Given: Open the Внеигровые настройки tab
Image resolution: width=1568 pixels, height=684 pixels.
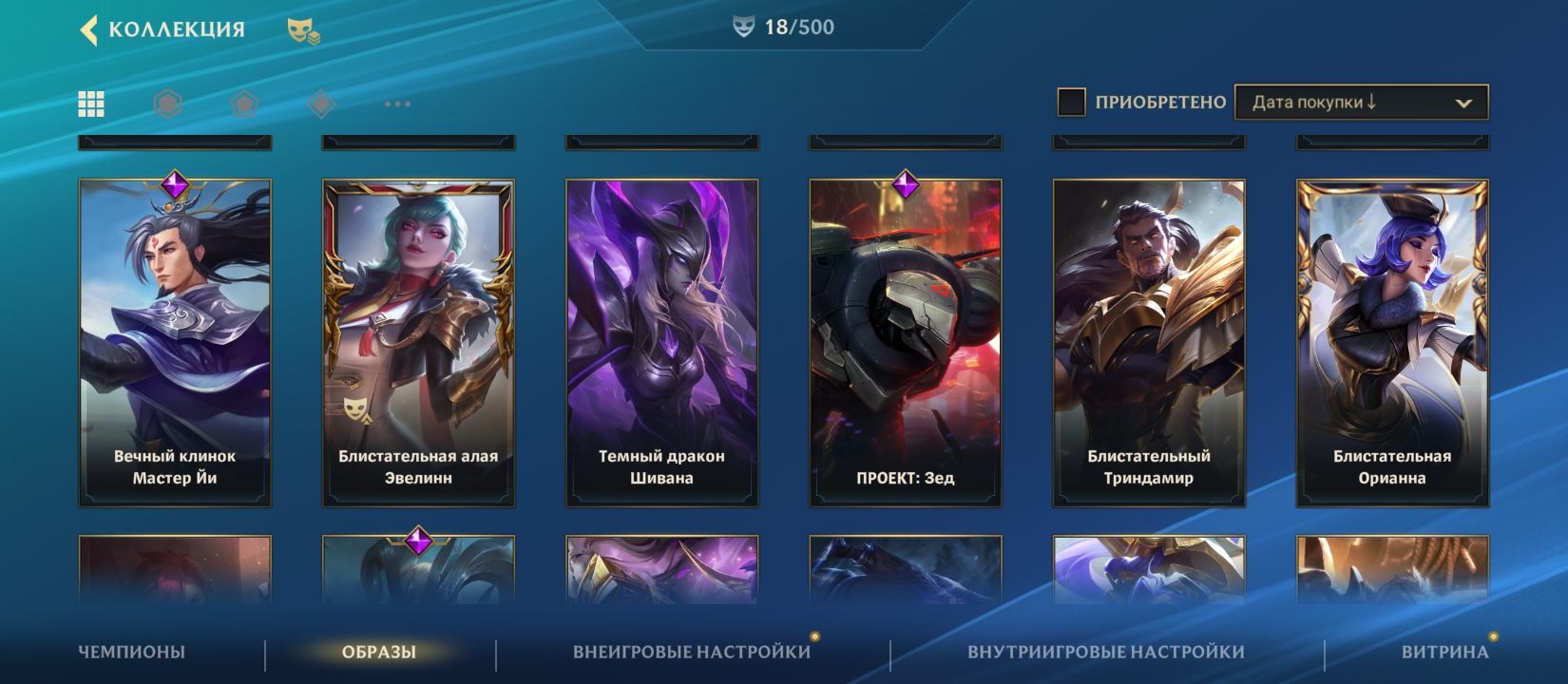Looking at the screenshot, I should 692,652.
